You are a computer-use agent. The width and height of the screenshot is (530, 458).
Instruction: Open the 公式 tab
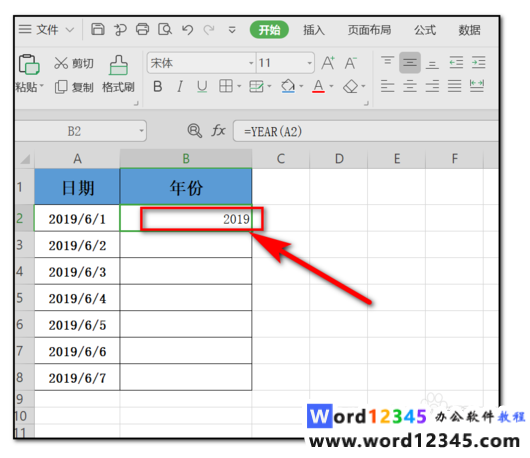click(425, 30)
